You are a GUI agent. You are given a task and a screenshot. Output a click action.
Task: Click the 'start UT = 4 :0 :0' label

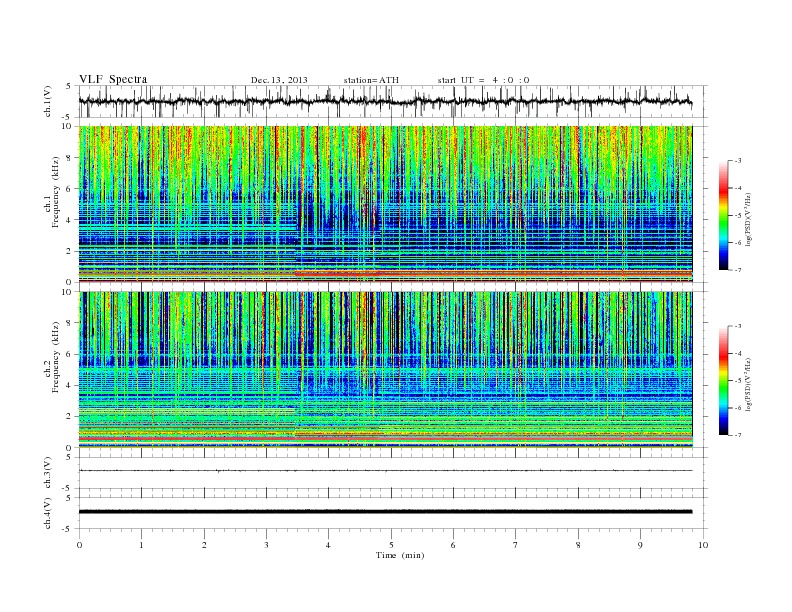click(483, 80)
